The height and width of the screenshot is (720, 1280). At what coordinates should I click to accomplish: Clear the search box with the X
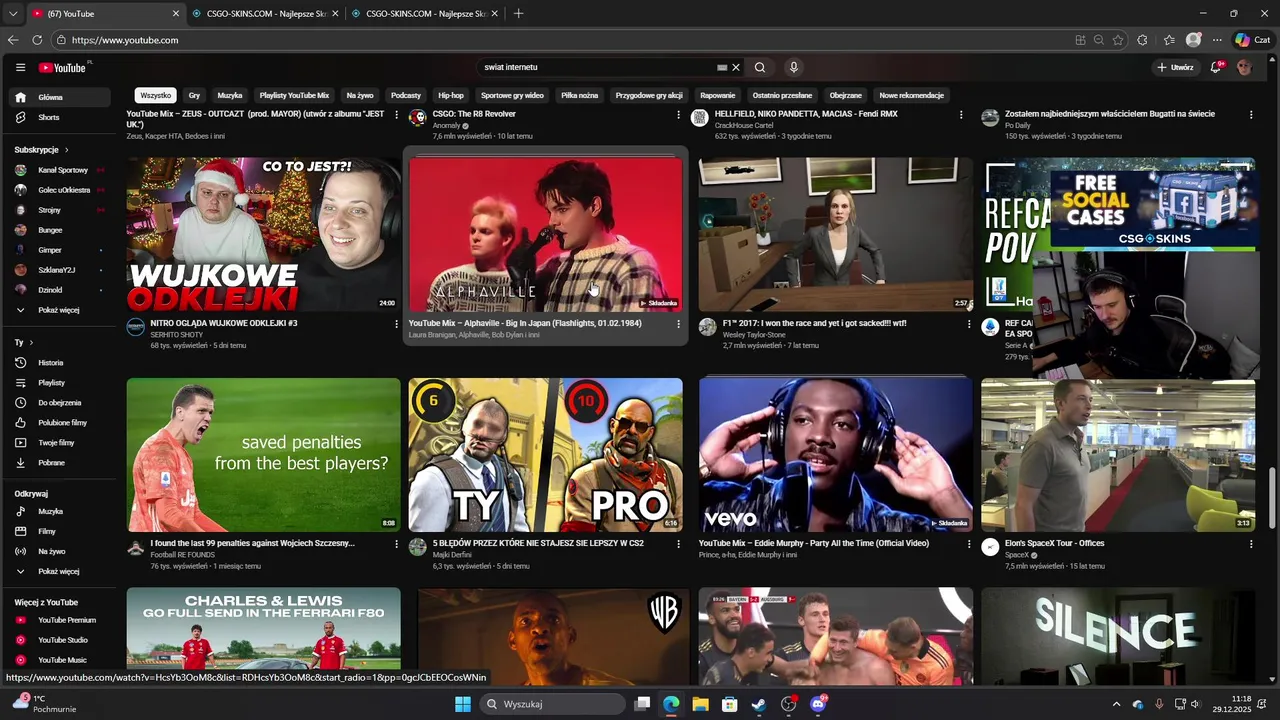click(x=736, y=67)
